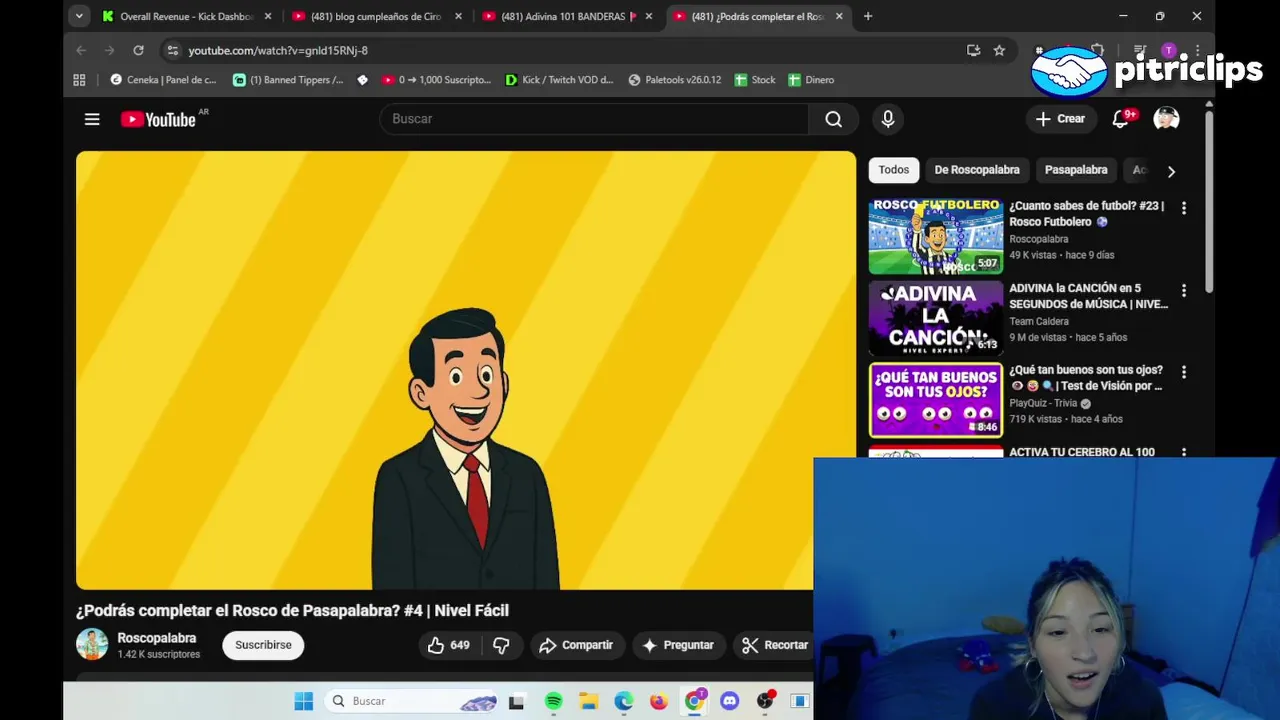The width and height of the screenshot is (1280, 720).
Task: Close the Overall Revenue Kick tab
Action: tap(268, 16)
